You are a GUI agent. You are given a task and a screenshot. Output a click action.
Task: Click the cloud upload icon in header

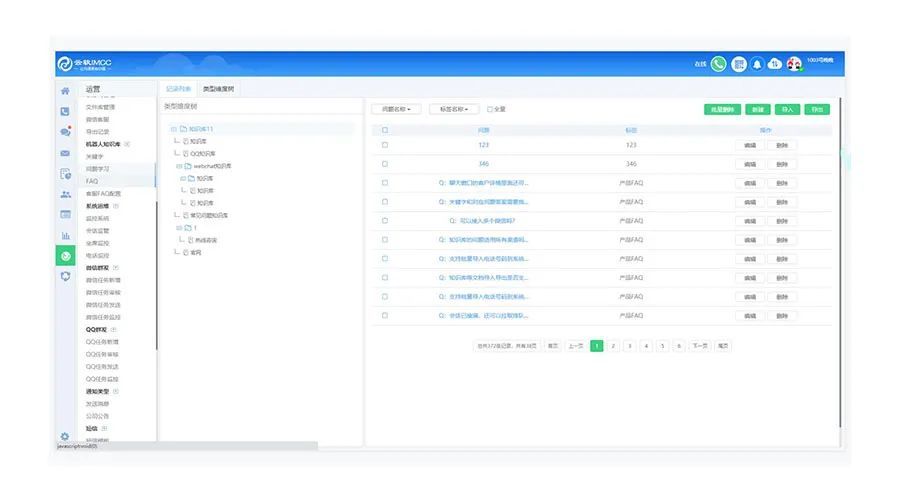[775, 64]
